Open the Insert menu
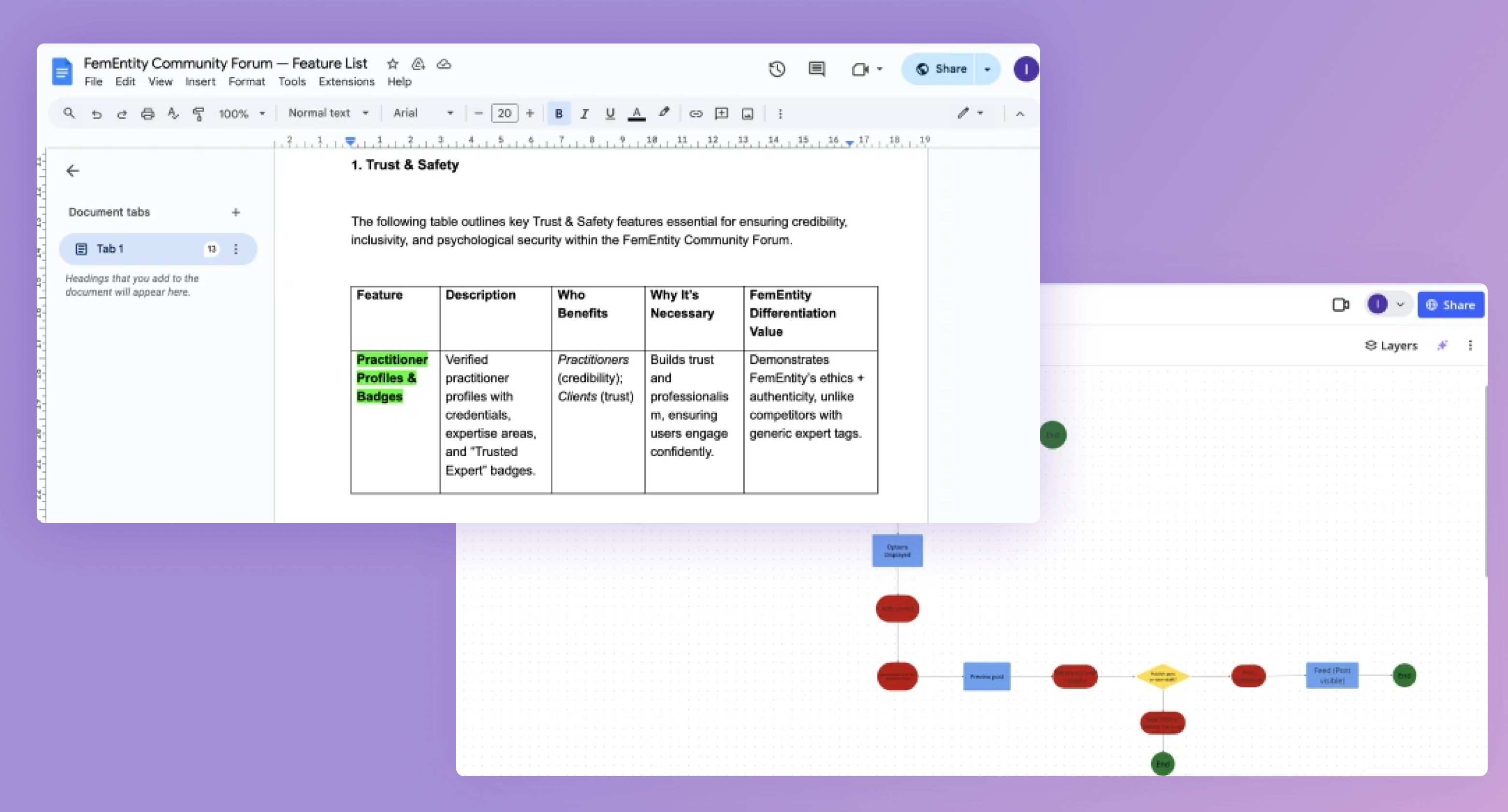The height and width of the screenshot is (812, 1508). click(x=200, y=82)
